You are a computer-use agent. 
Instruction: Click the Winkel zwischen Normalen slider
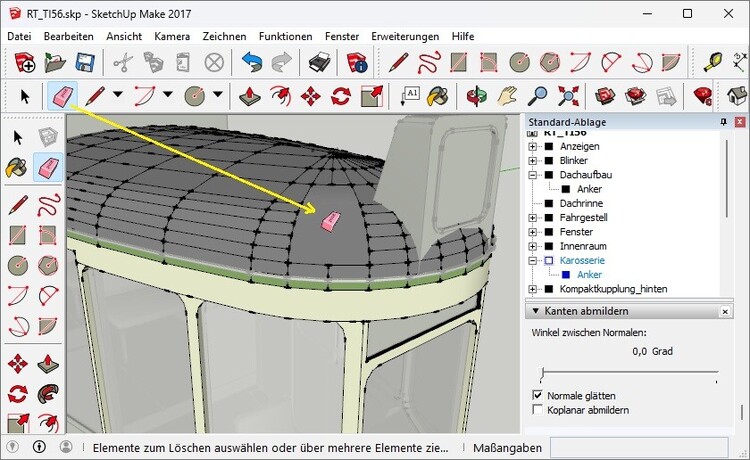coord(629,373)
